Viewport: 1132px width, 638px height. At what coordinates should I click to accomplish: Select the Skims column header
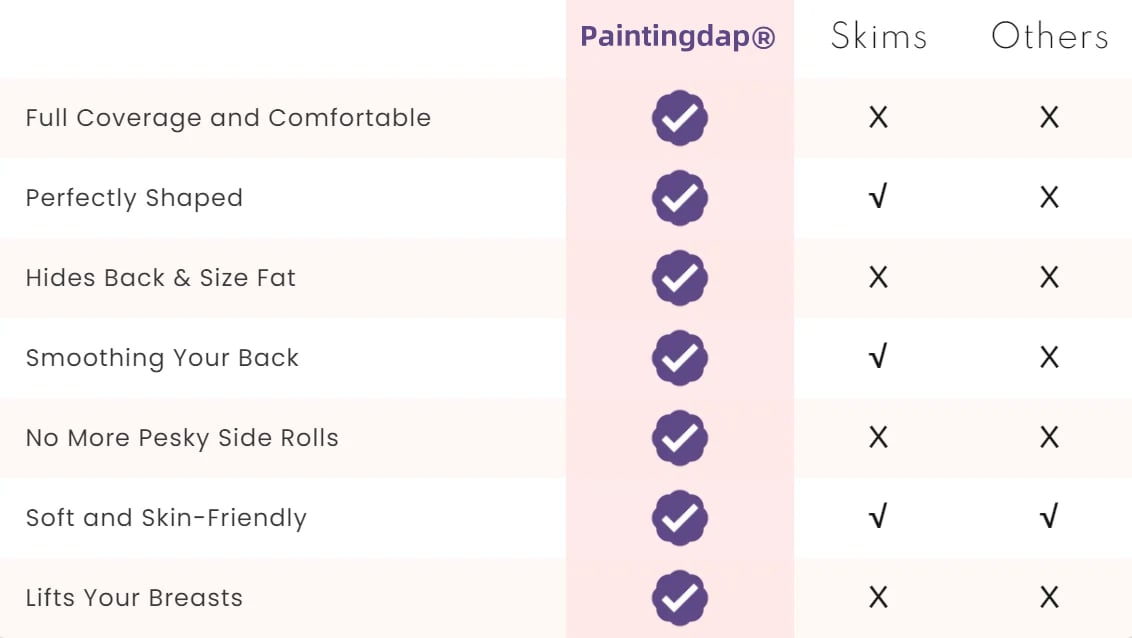(879, 35)
